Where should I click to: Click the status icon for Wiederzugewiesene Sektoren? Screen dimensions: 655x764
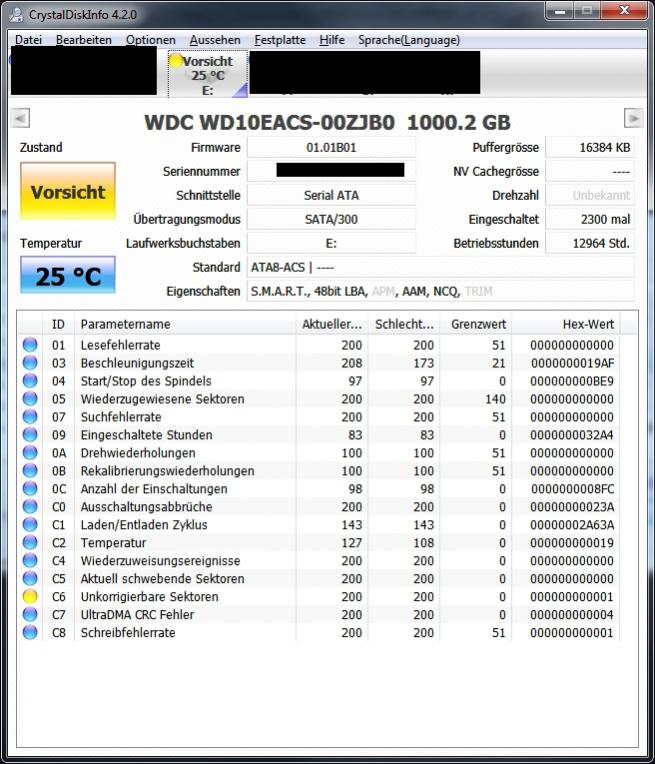pyautogui.click(x=30, y=399)
